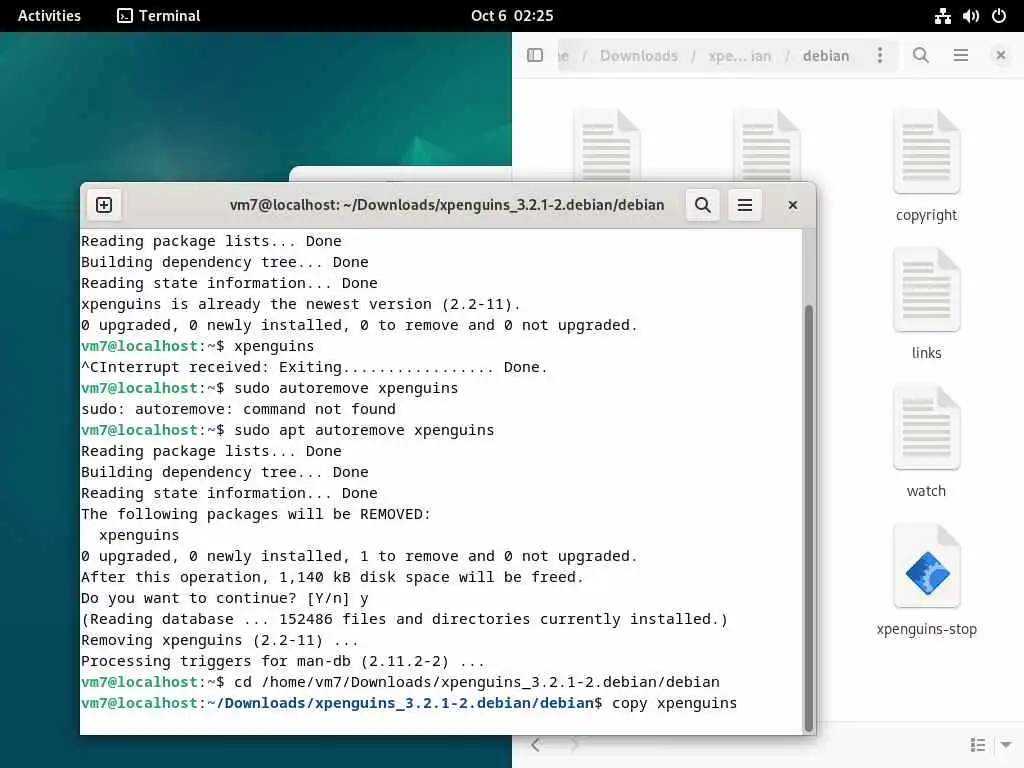The width and height of the screenshot is (1024, 768).
Task: Click the 'copy xpenguins' command line
Action: (409, 703)
